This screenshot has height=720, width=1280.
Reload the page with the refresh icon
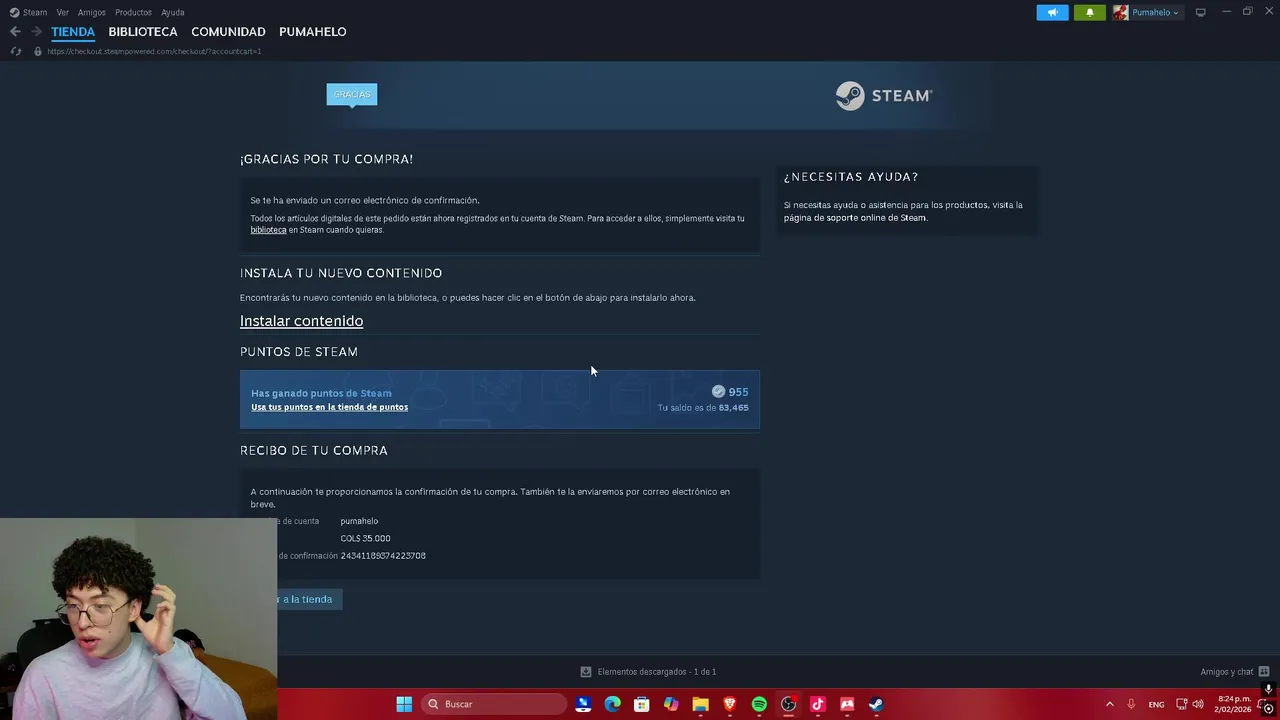coord(15,51)
